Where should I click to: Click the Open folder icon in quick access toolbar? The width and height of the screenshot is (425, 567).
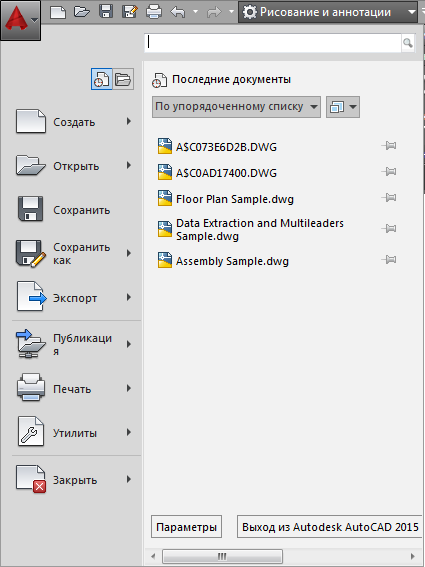coord(82,12)
